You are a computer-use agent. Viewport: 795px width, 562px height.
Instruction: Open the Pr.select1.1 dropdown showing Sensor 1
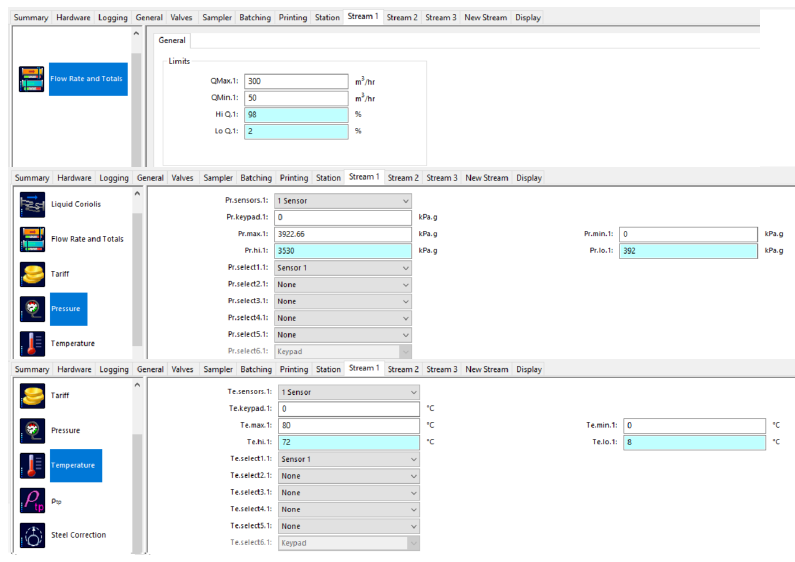(x=343, y=268)
